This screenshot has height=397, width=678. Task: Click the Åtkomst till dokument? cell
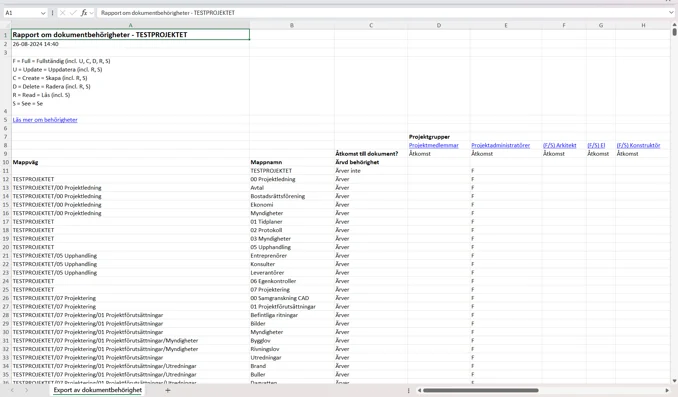click(x=371, y=154)
